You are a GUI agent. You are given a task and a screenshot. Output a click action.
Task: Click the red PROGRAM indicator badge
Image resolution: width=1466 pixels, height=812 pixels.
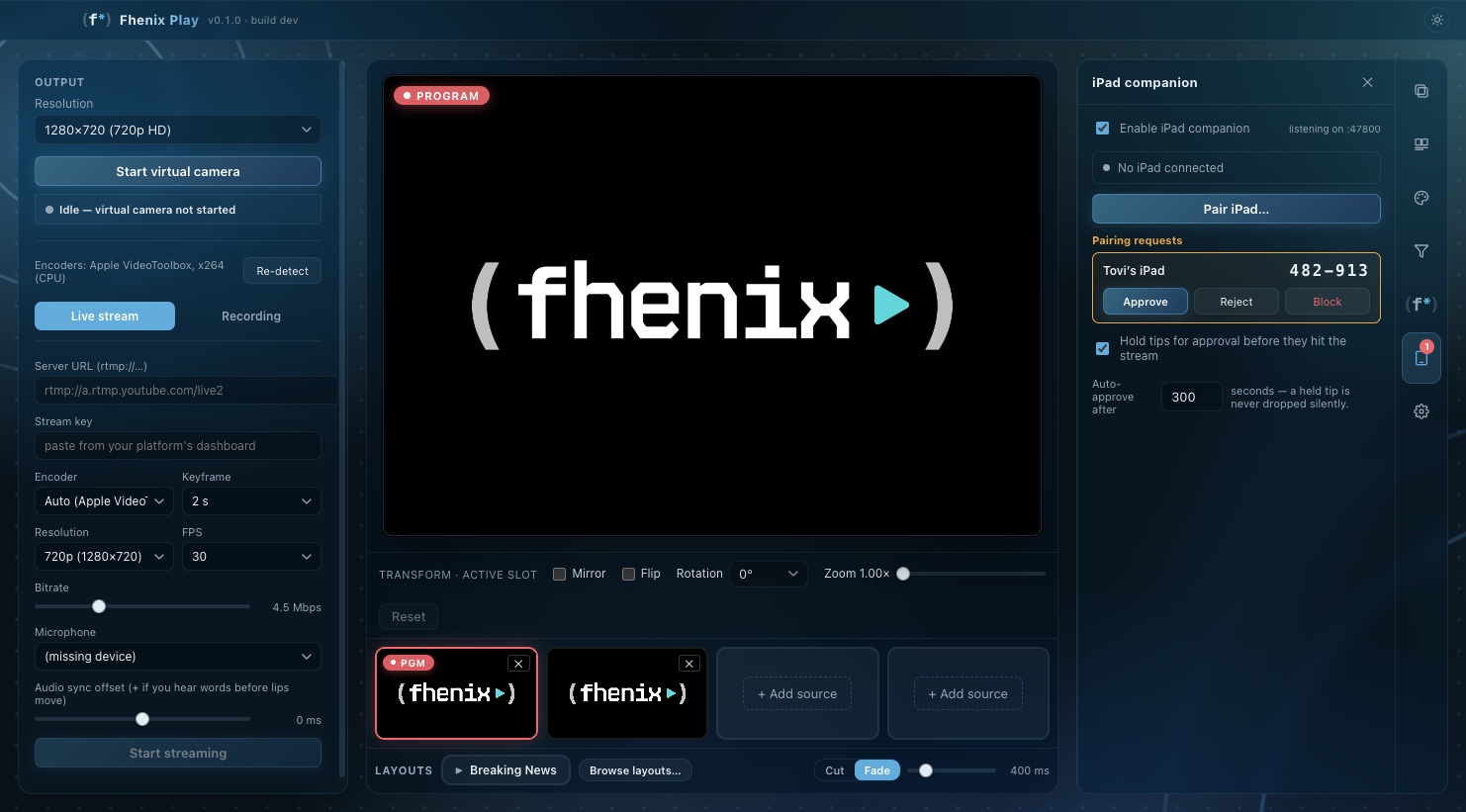(x=441, y=96)
